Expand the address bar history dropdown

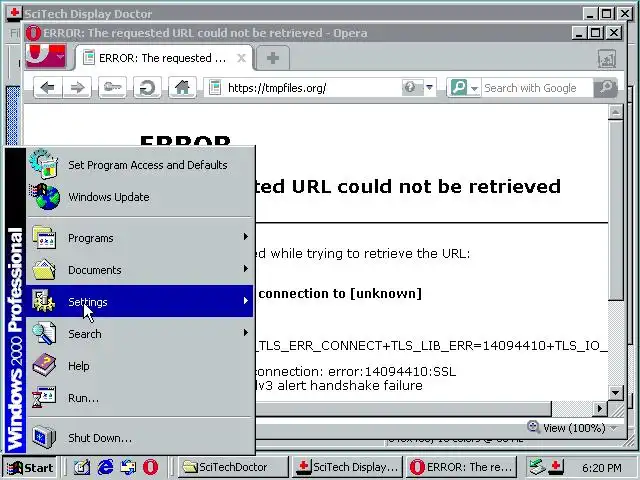click(429, 87)
